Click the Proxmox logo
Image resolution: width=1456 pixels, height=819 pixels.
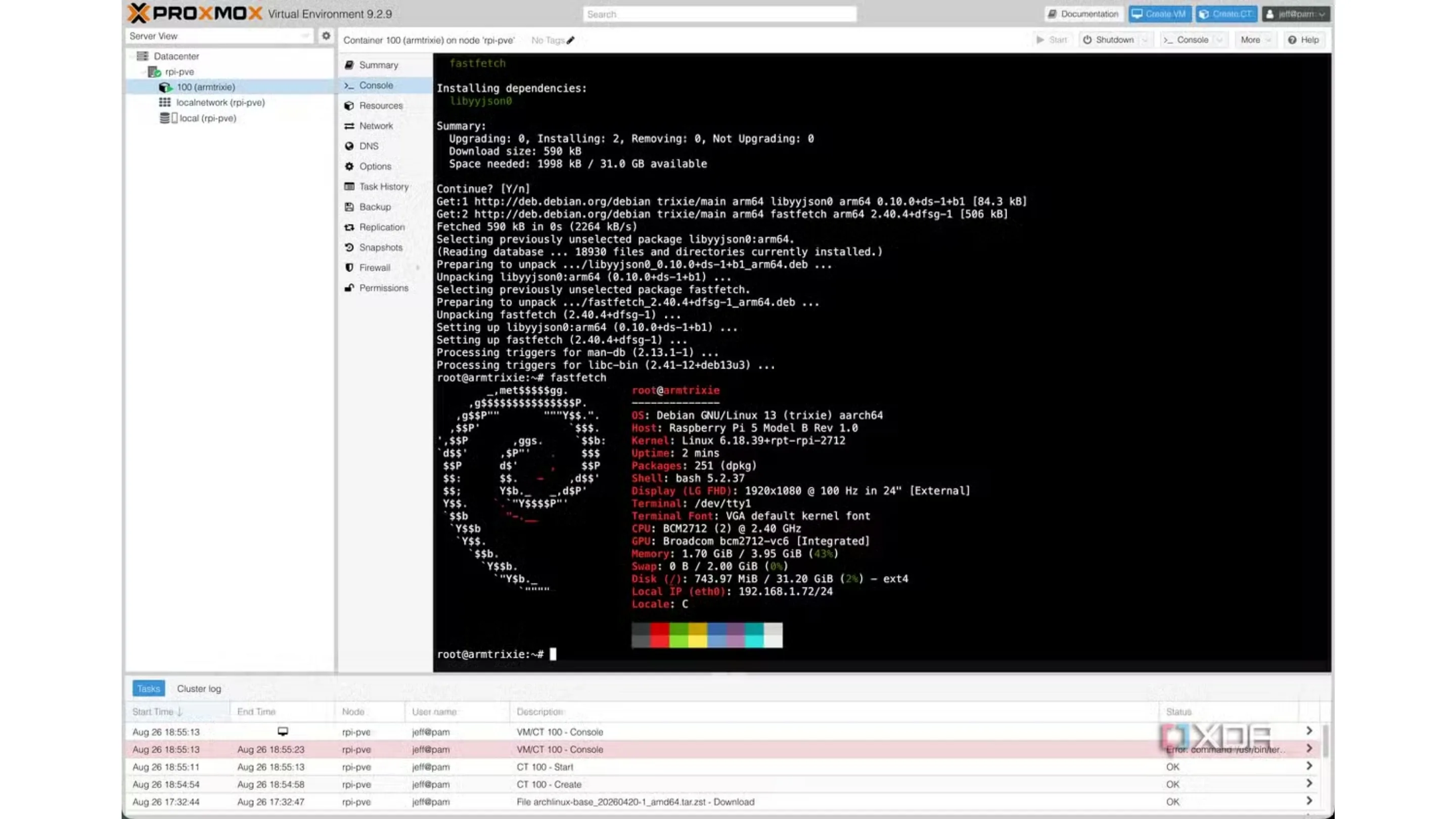[x=195, y=13]
